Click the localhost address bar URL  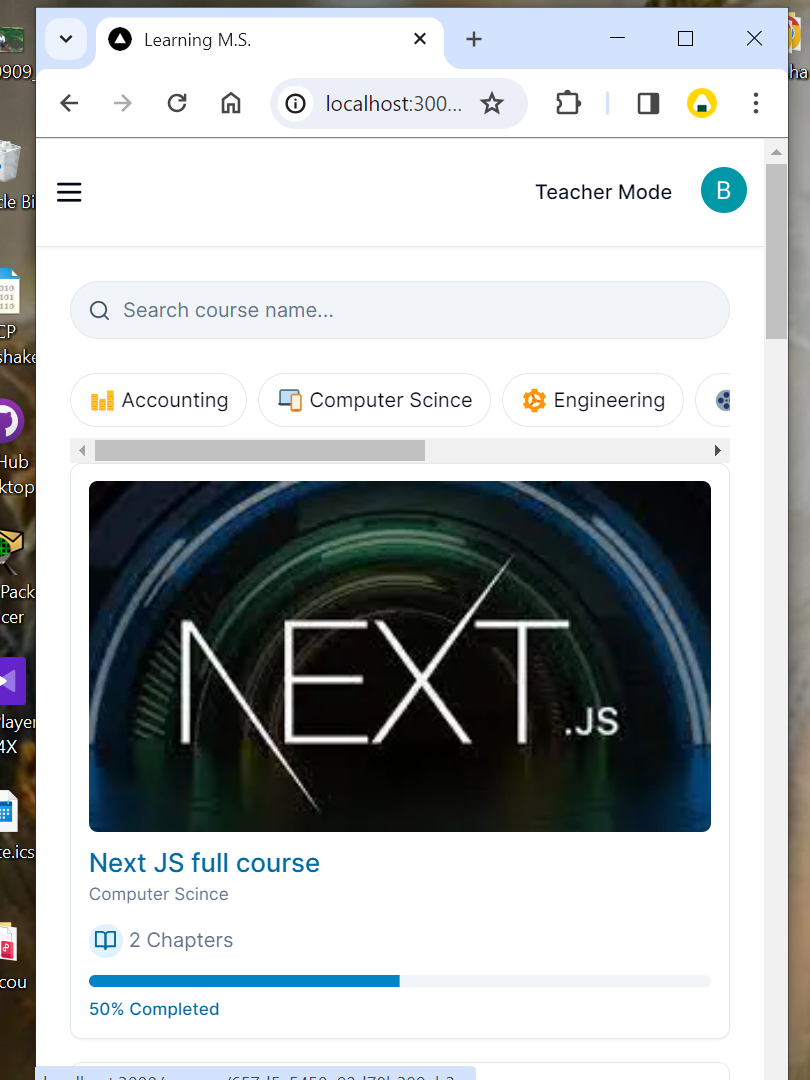tap(393, 103)
